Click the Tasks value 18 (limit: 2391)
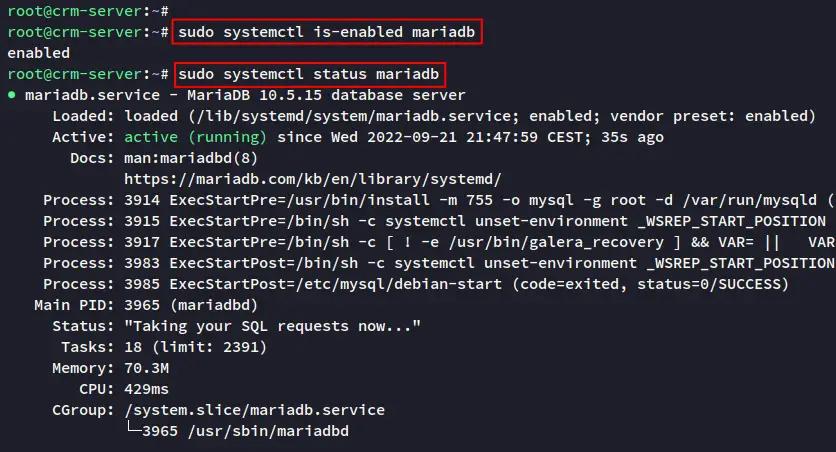The height and width of the screenshot is (452, 836). click(195, 347)
